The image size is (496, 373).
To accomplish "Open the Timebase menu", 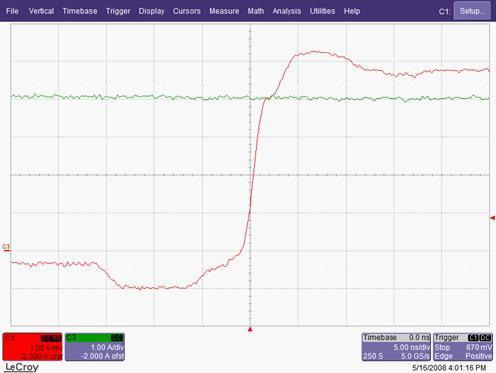I will click(x=80, y=11).
